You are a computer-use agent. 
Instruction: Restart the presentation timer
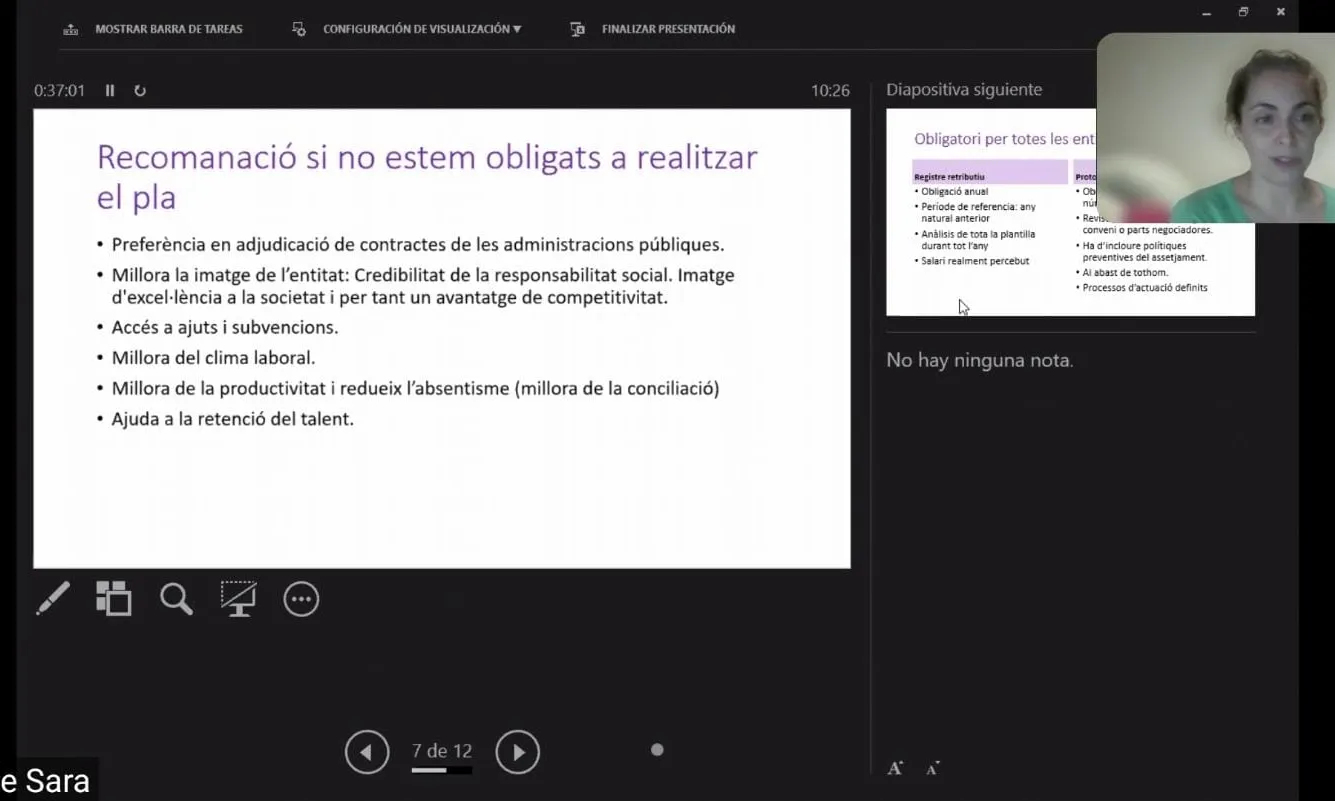140,90
